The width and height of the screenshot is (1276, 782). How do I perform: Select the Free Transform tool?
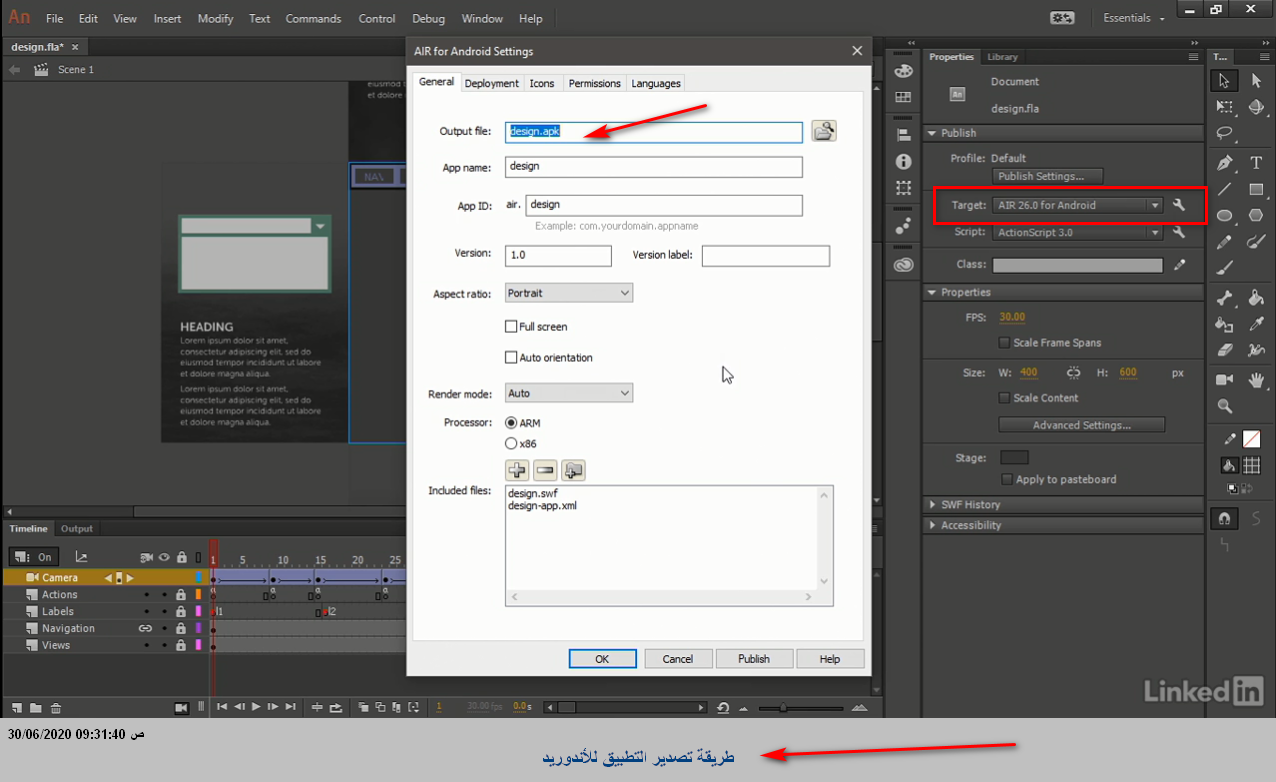tap(1224, 106)
